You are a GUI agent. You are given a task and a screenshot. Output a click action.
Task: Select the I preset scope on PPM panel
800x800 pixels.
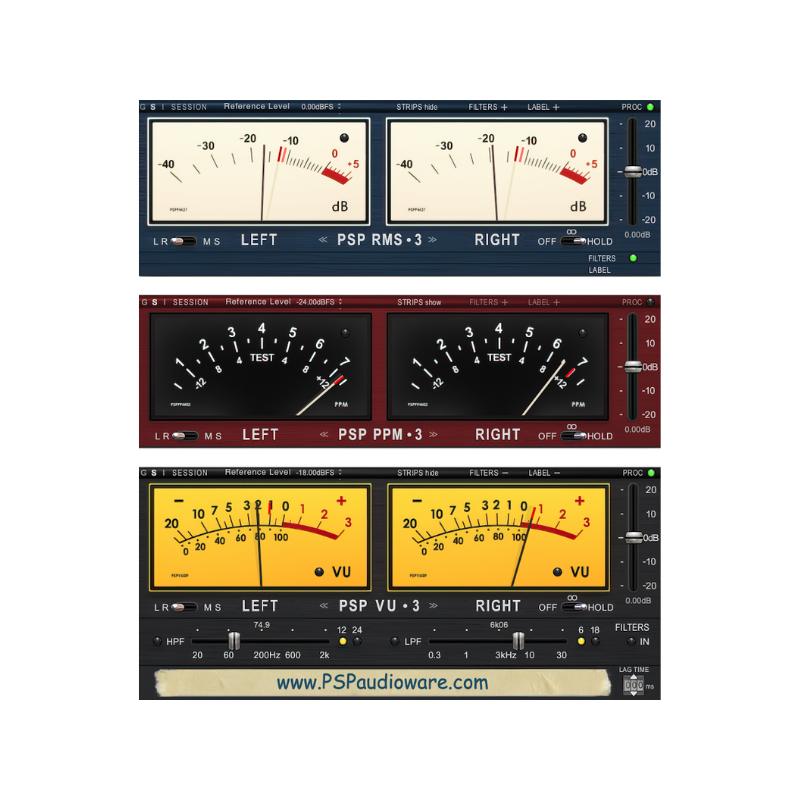[x=164, y=302]
